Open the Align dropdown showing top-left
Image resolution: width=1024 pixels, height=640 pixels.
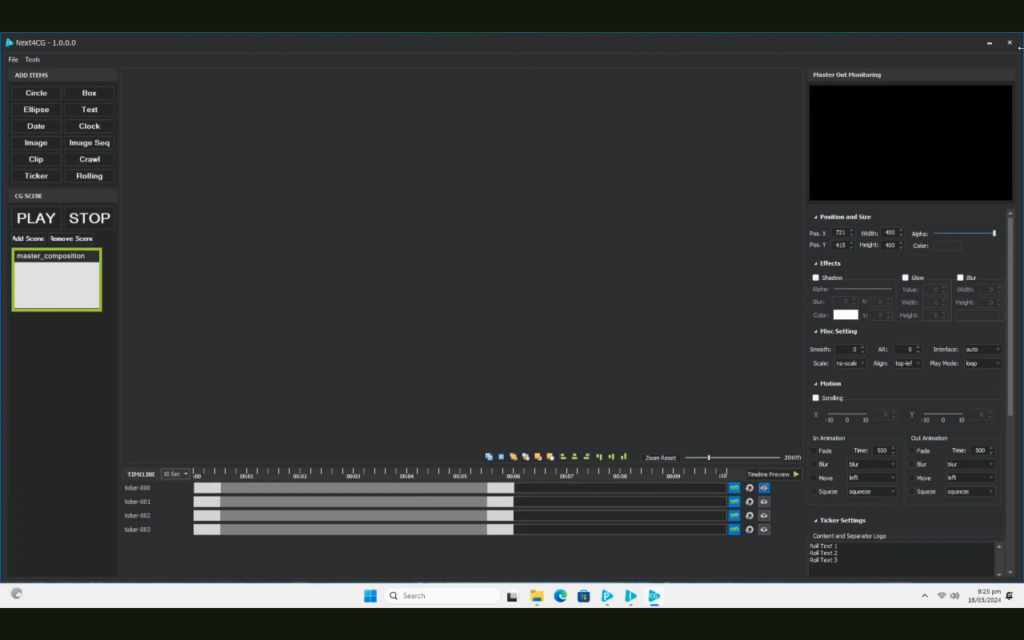pos(907,363)
